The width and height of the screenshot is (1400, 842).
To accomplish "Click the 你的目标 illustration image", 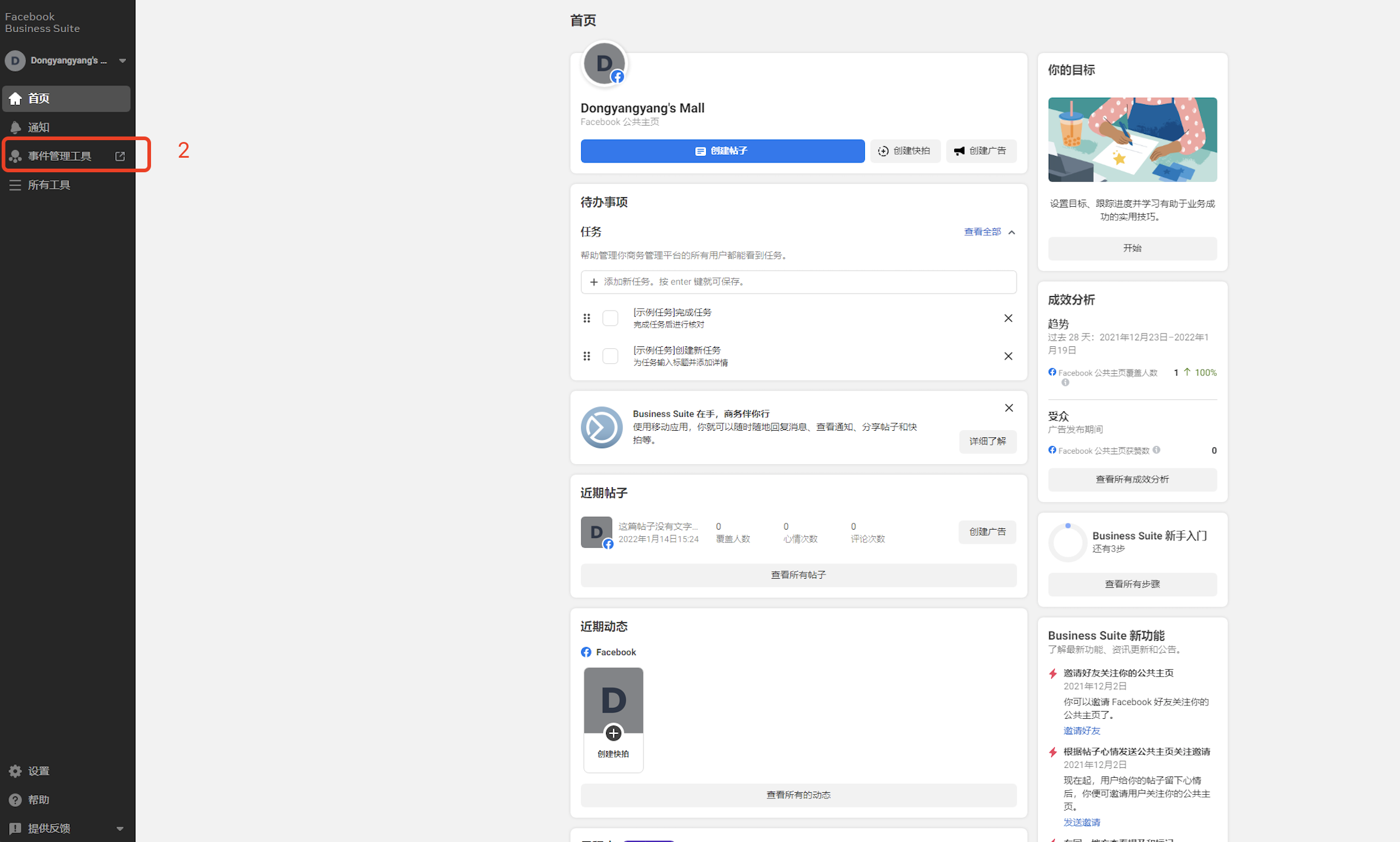I will (x=1132, y=140).
